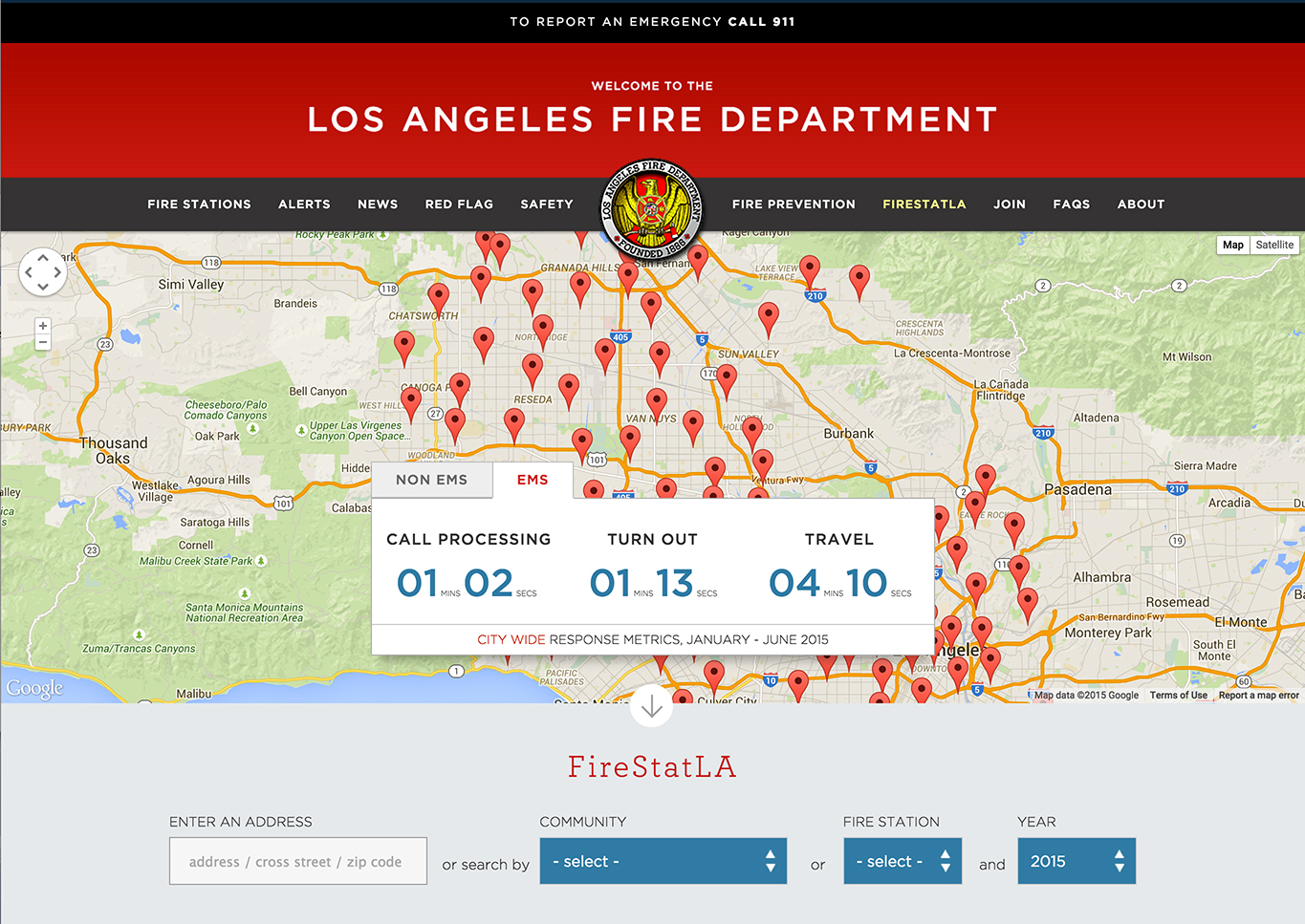The height and width of the screenshot is (924, 1305).
Task: Click the address search input field
Action: click(x=297, y=861)
